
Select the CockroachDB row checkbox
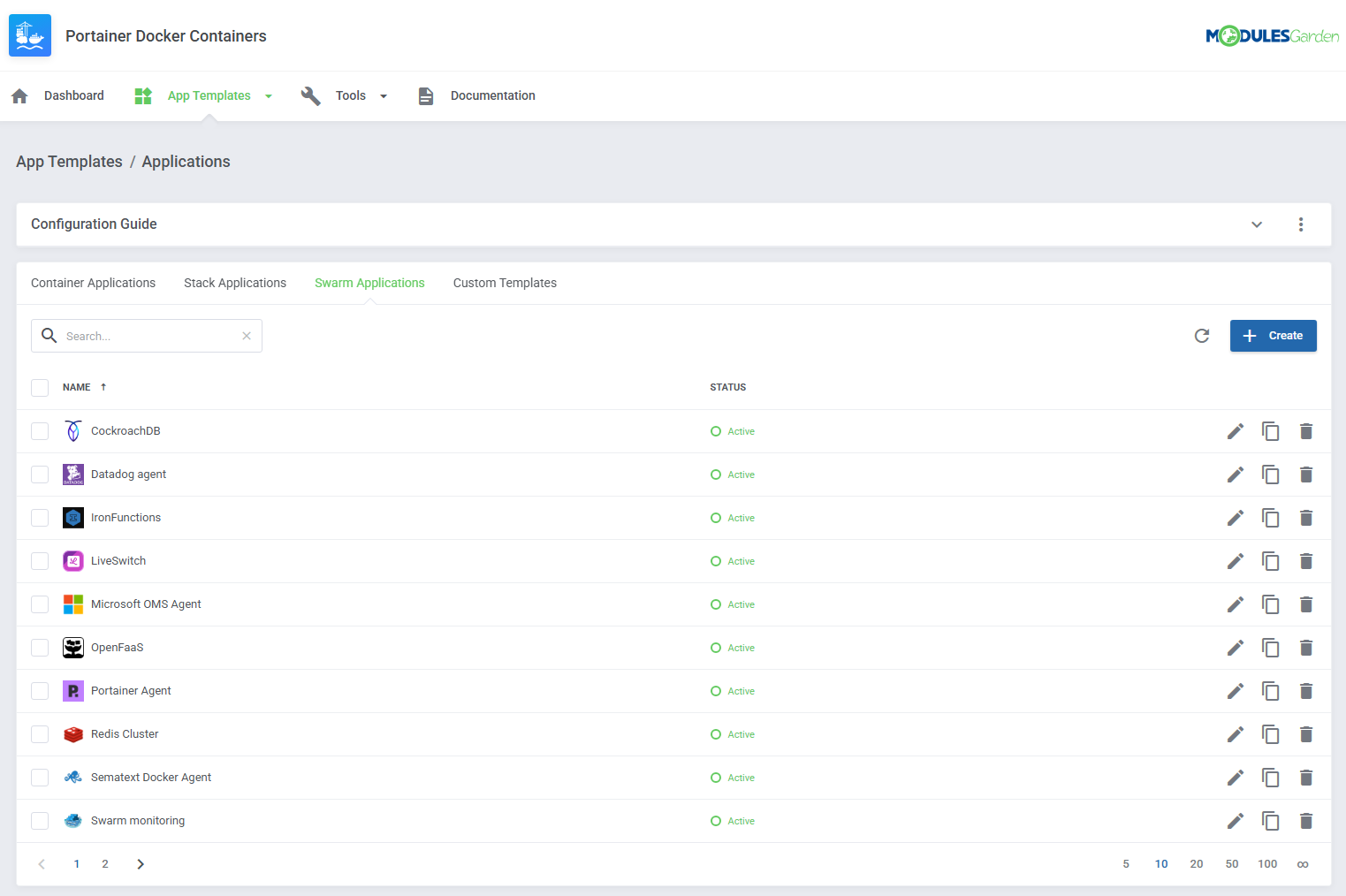[x=39, y=430]
